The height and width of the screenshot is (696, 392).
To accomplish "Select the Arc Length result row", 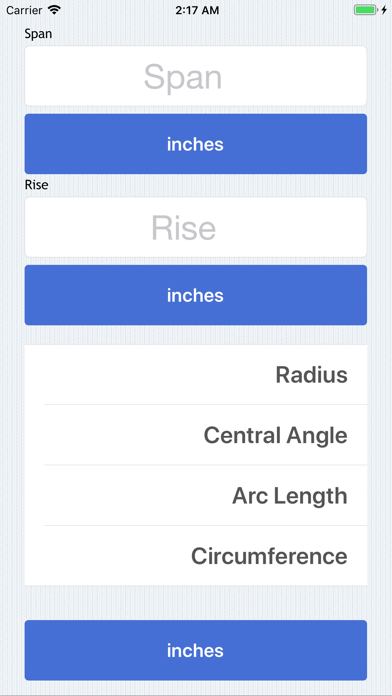I will (x=196, y=495).
